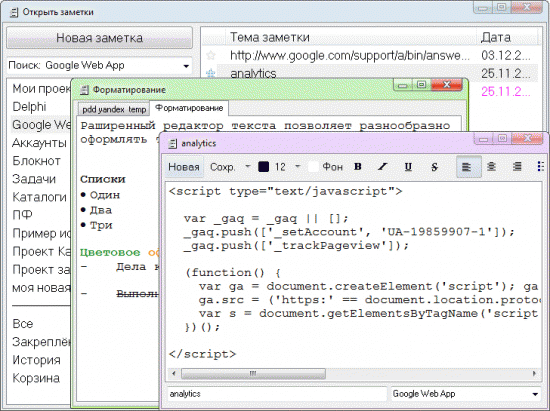Pick the white Фон background swatch
550x411 pixels.
[x=313, y=167]
